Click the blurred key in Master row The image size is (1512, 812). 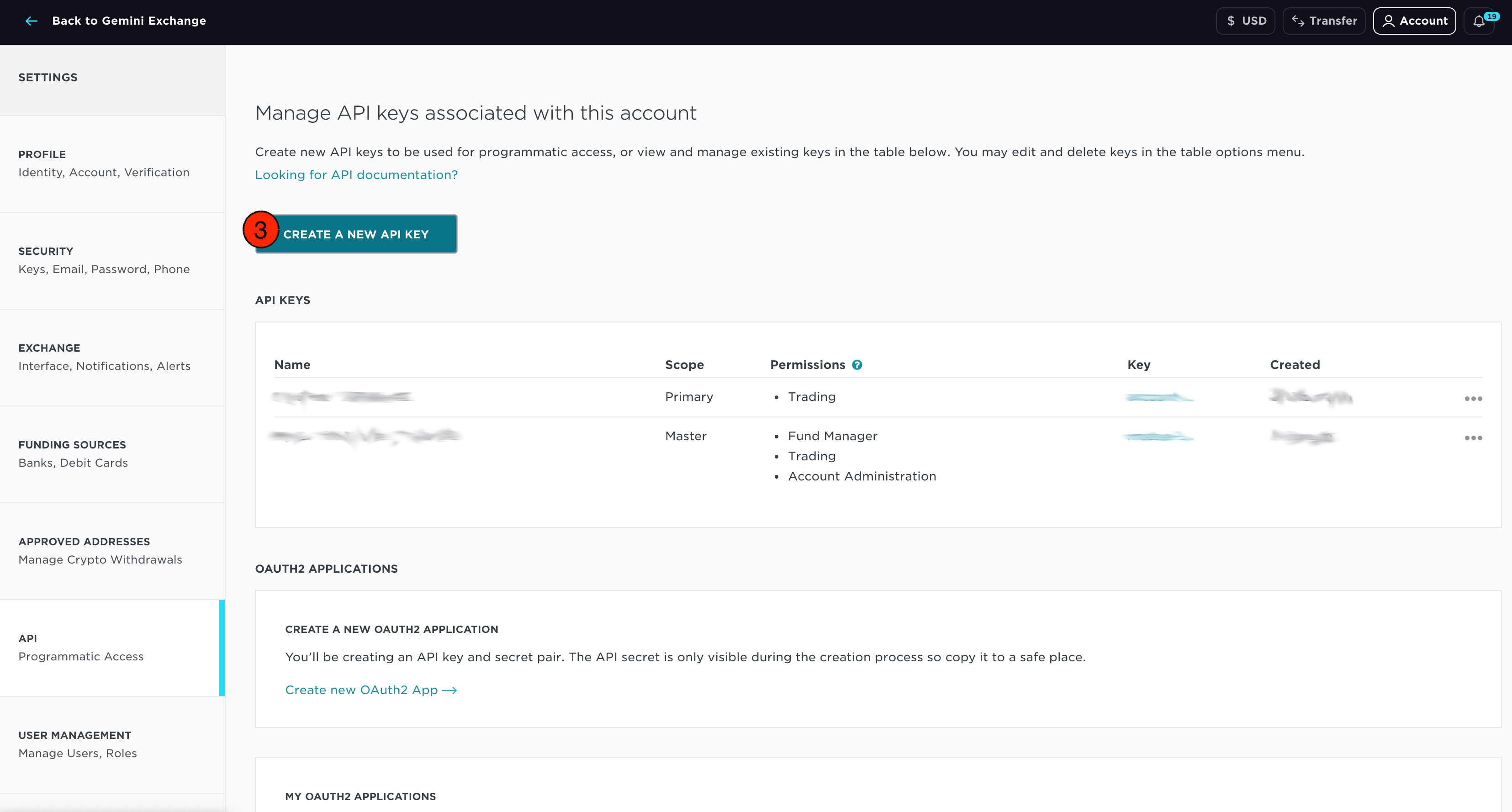[1158, 437]
